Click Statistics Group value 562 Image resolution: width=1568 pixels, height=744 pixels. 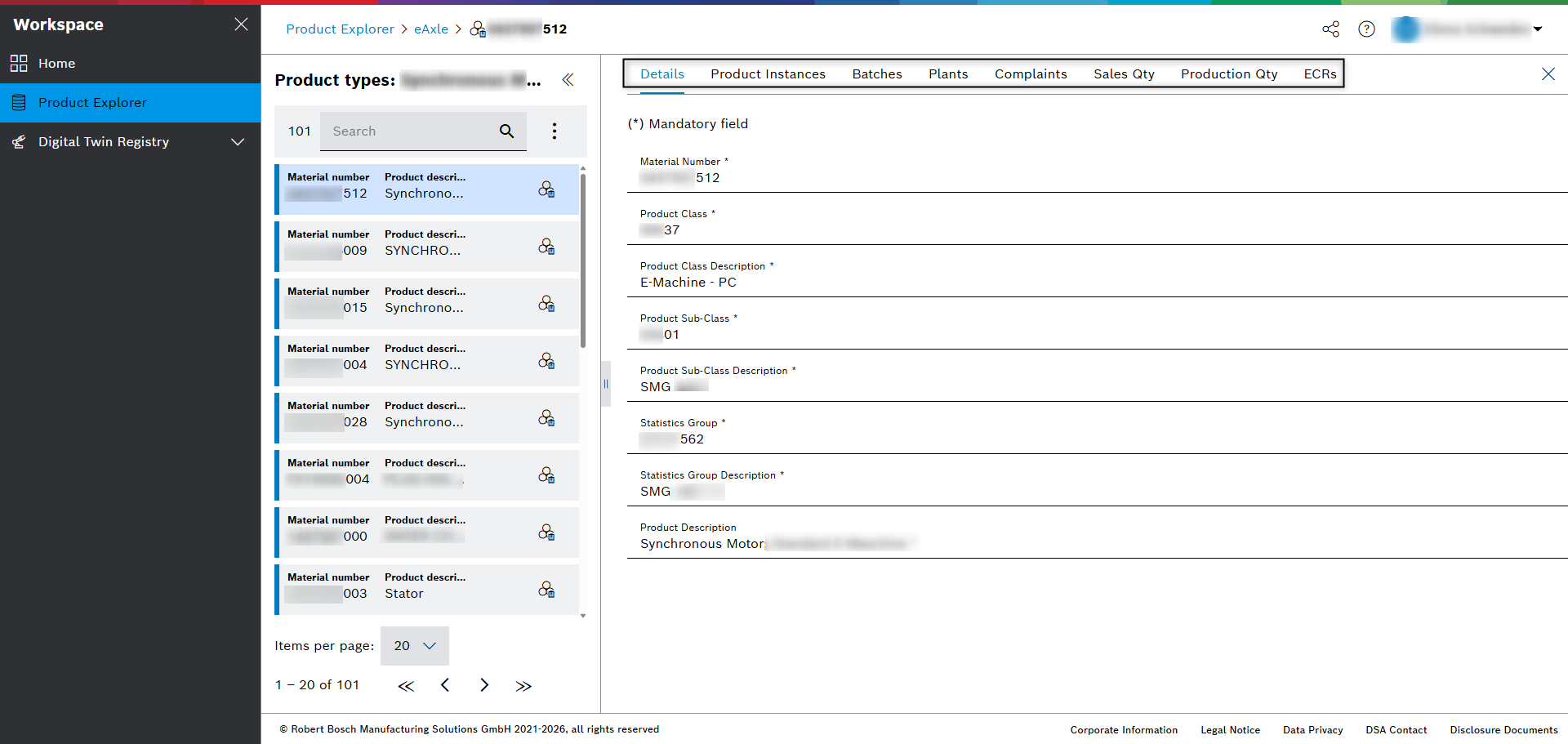point(672,439)
